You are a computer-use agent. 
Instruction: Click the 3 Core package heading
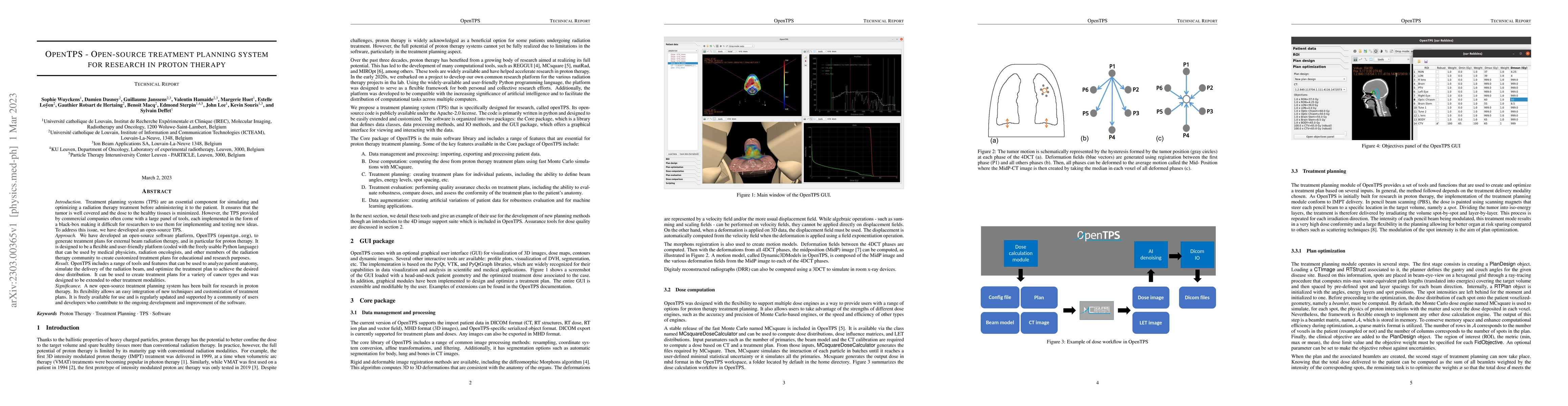click(x=372, y=300)
